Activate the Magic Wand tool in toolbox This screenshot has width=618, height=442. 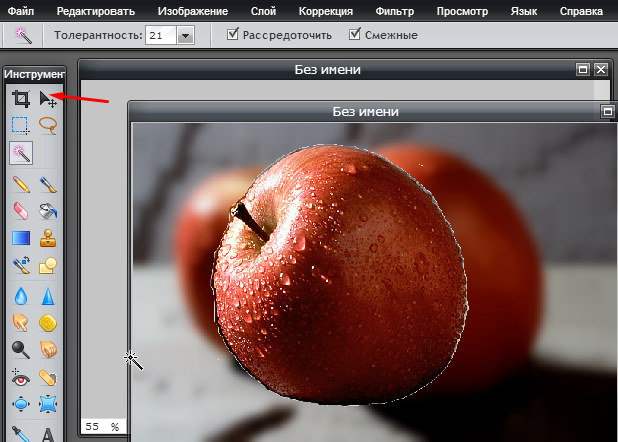[x=20, y=152]
